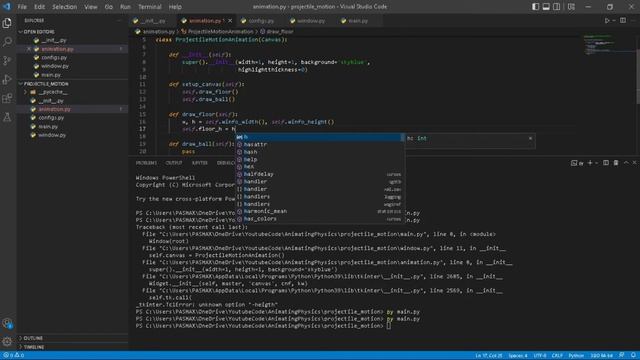Select 'harmonic_mean' suggestion
Image resolution: width=640 pixels, height=360 pixels.
tap(320, 211)
